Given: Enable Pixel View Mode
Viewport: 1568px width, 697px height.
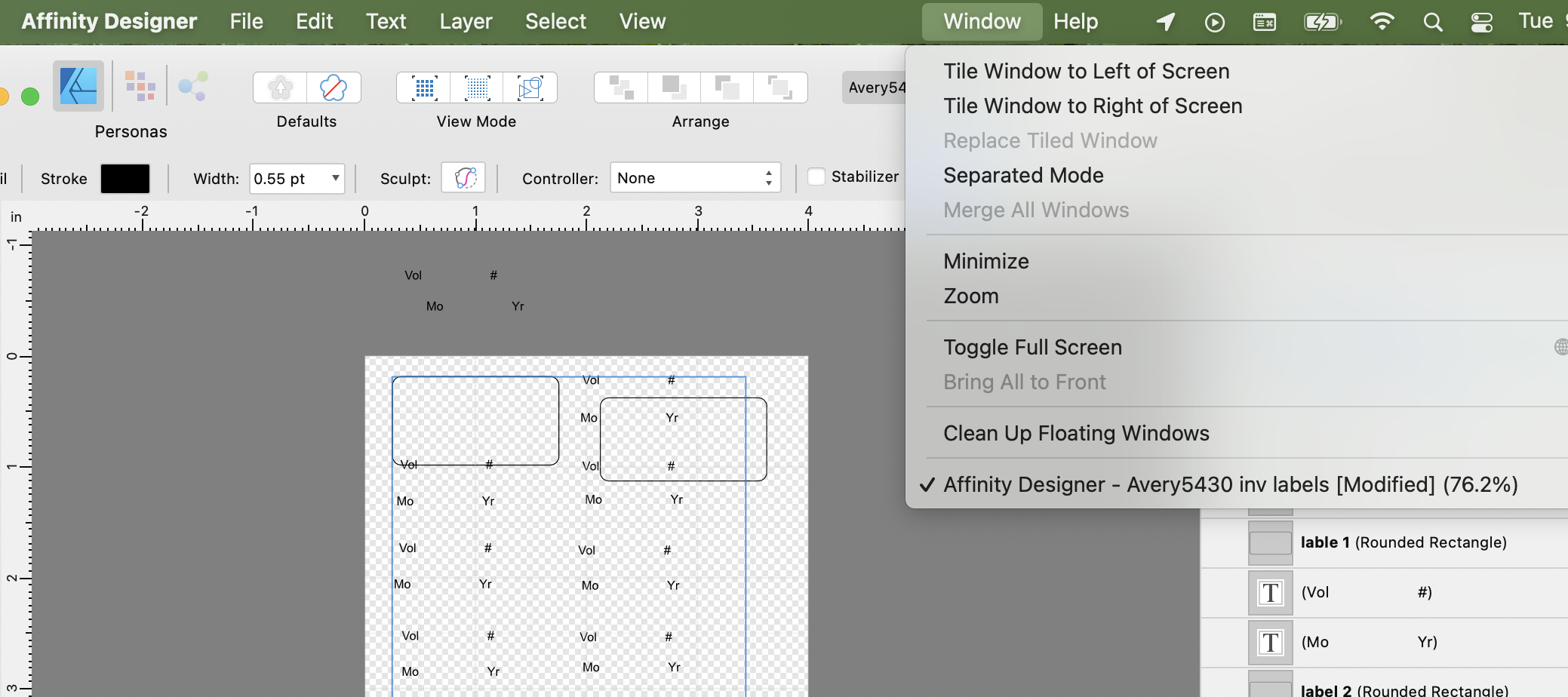Looking at the screenshot, I should click(476, 87).
